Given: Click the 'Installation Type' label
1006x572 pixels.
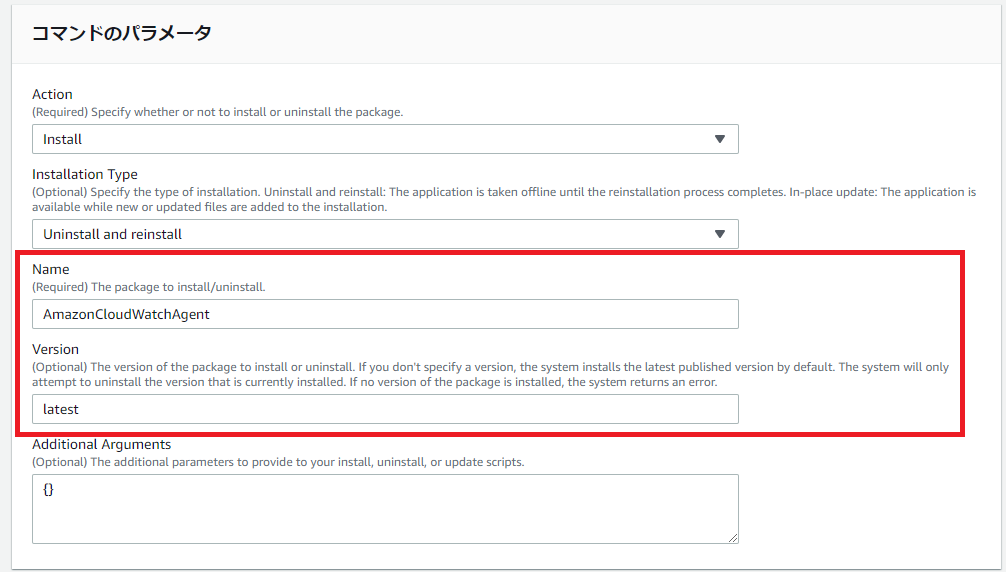Looking at the screenshot, I should (x=85, y=174).
